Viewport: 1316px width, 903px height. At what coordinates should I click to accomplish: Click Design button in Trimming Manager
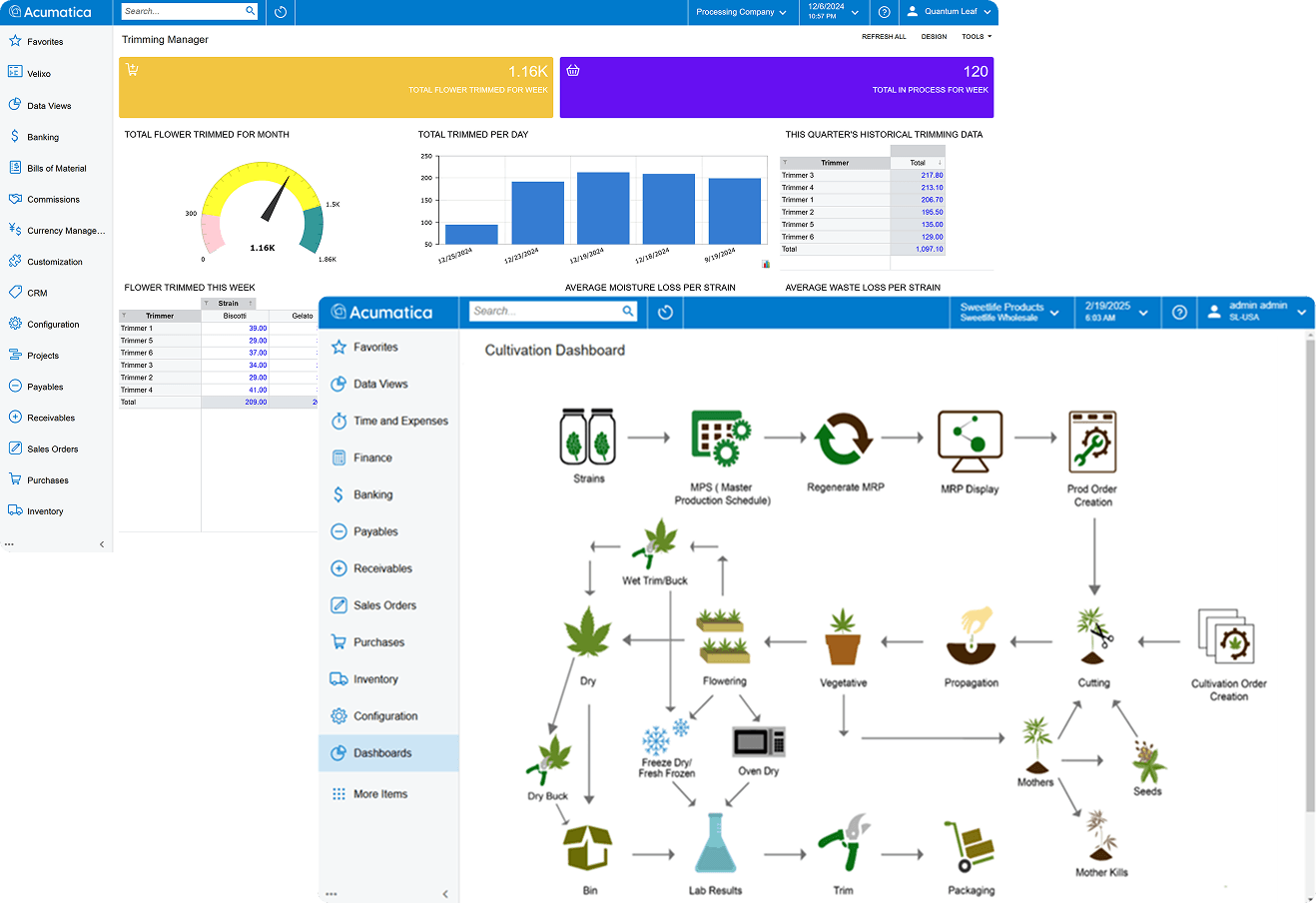pyautogui.click(x=934, y=37)
